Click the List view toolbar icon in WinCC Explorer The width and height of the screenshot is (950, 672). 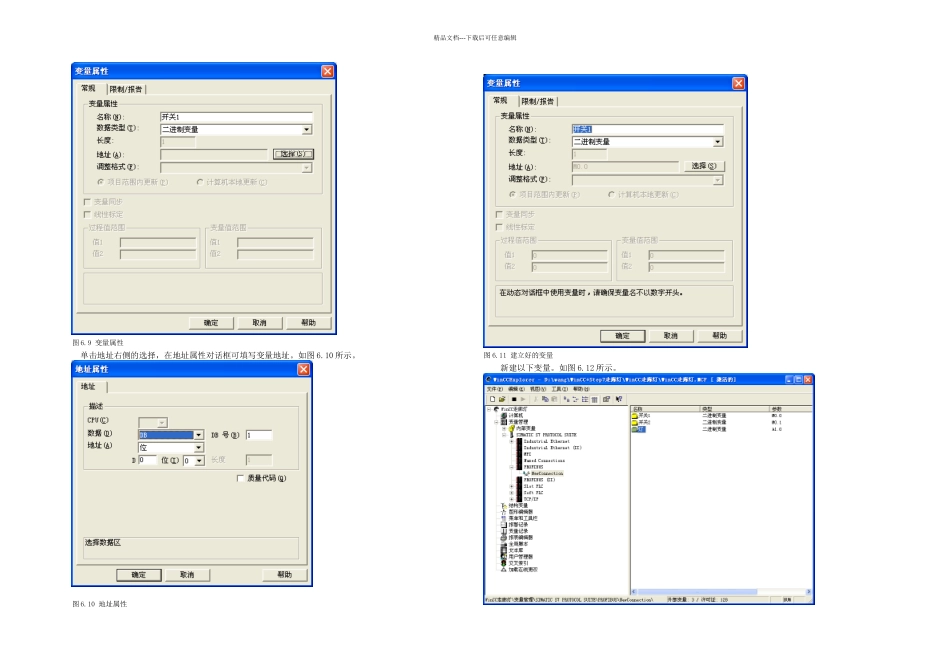click(x=585, y=399)
